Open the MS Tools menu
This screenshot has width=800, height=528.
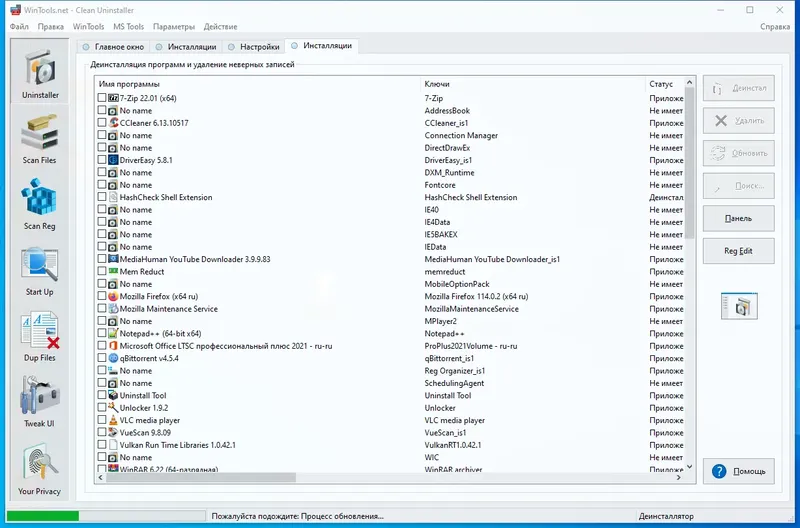[129, 27]
